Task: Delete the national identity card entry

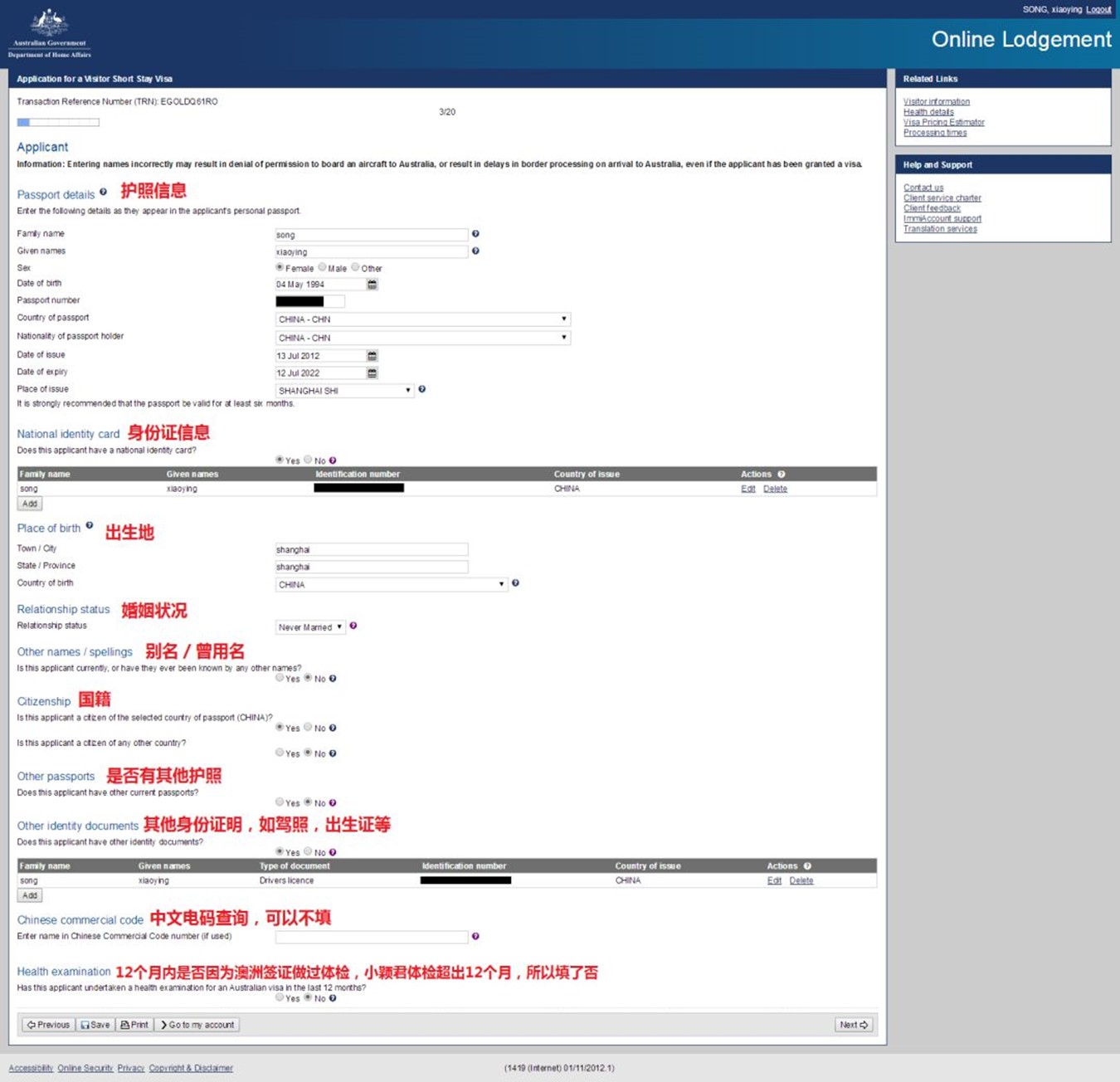Action: point(775,489)
